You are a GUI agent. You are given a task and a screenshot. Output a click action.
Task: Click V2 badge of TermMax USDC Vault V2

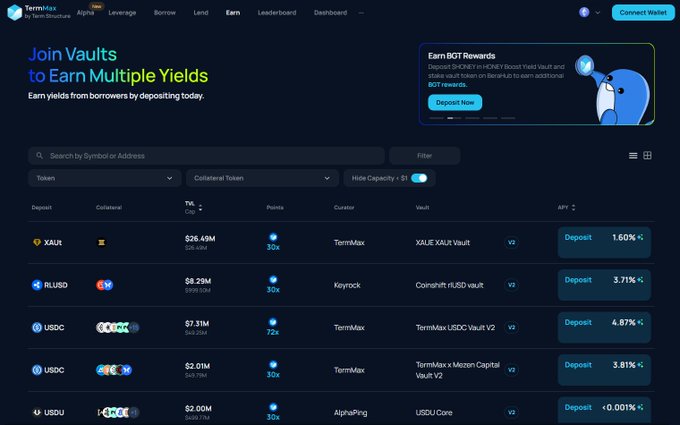[512, 327]
